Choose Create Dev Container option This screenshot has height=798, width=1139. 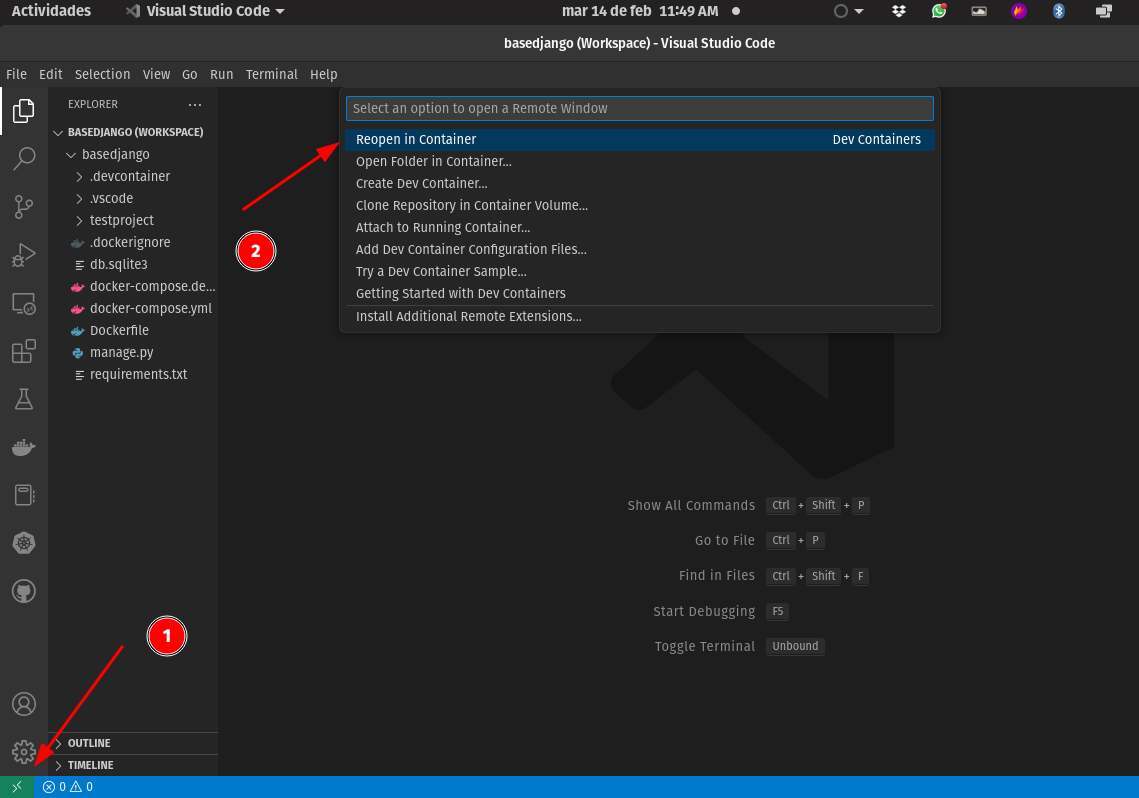pyautogui.click(x=640, y=184)
